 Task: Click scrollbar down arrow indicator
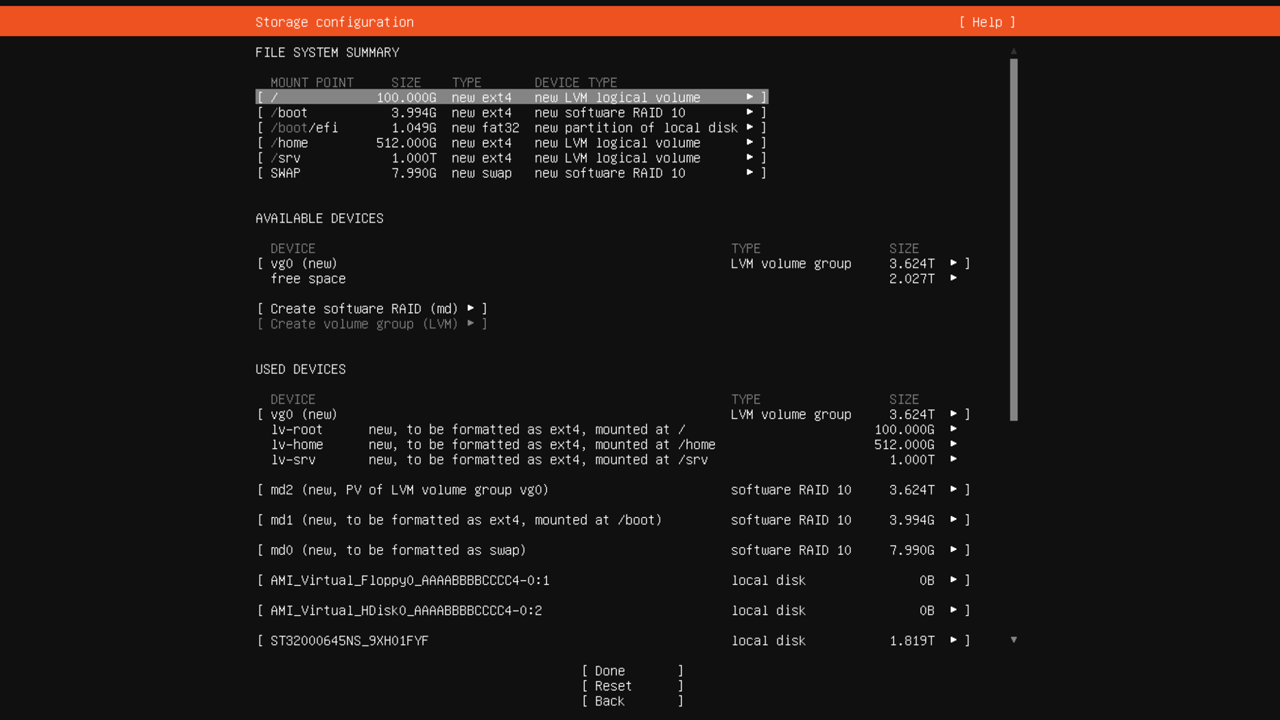pos(1013,640)
